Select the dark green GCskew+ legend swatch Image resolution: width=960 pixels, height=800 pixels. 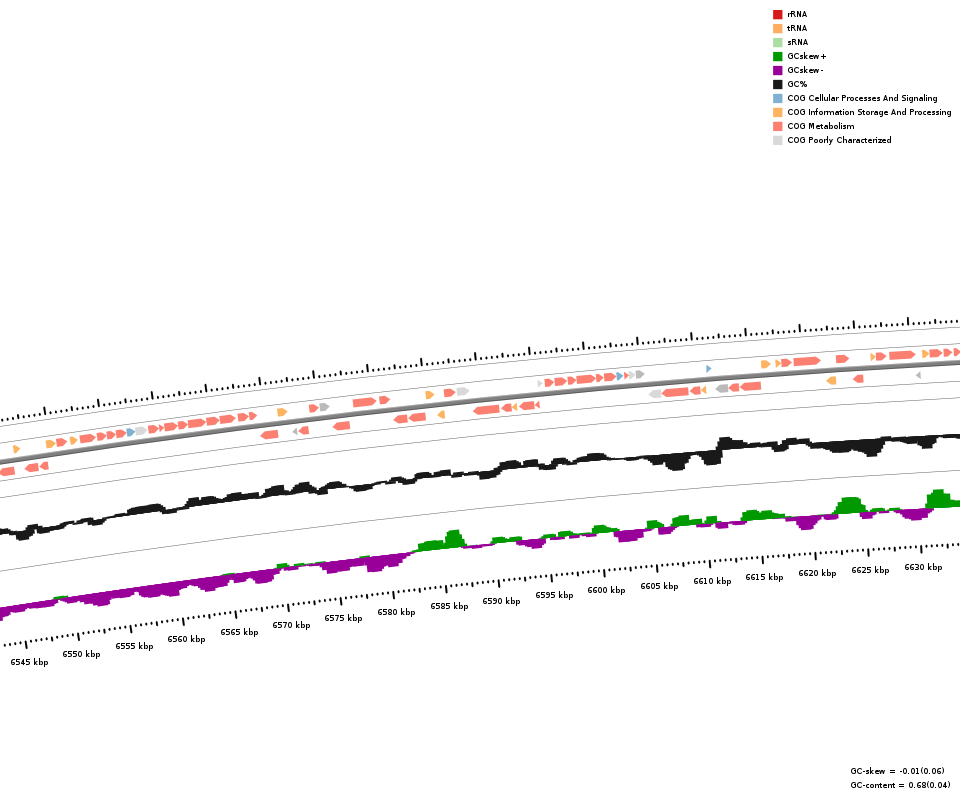(x=777, y=56)
